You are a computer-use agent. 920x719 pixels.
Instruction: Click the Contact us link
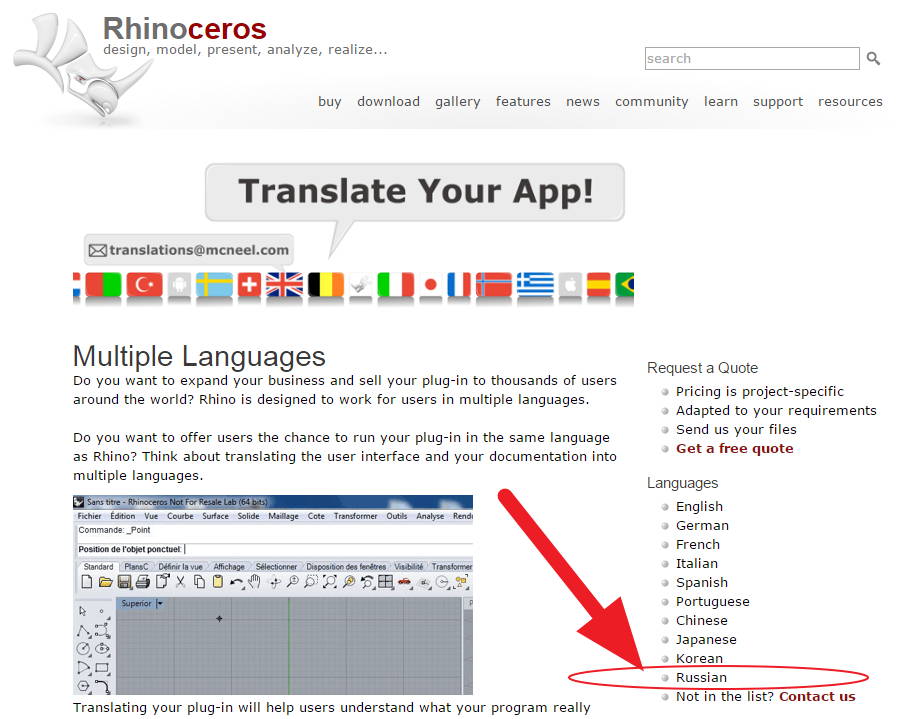pyautogui.click(x=817, y=697)
